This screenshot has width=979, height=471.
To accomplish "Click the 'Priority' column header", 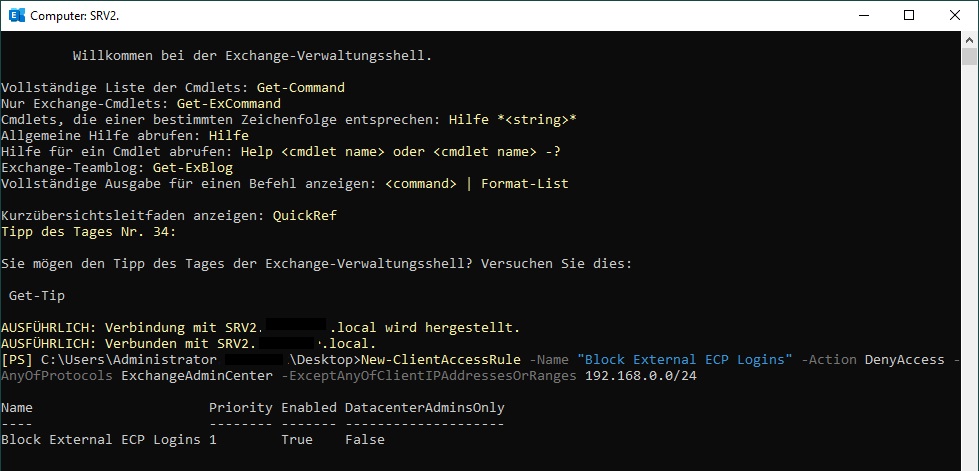I will 240,408.
